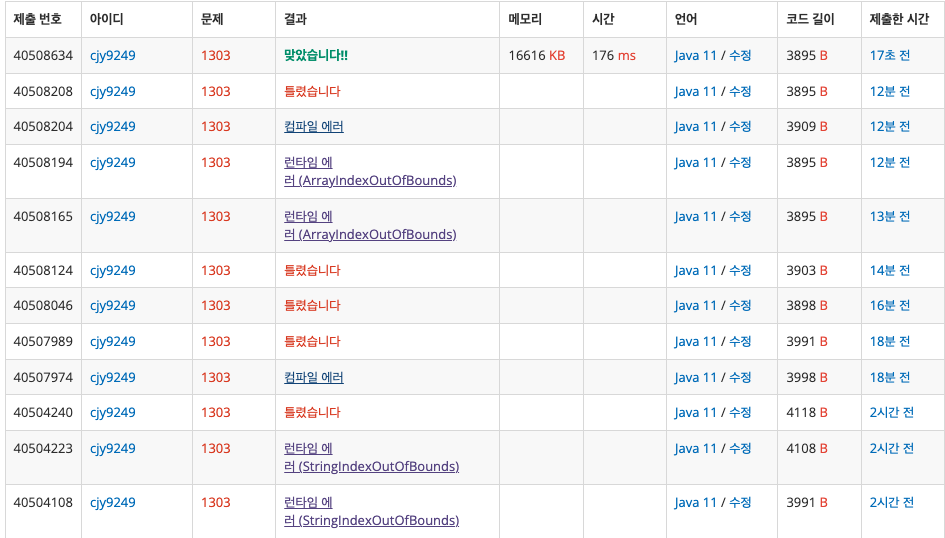Open 컴파일 에러 link for submission 40507974
The image size is (945, 538).
click(313, 377)
